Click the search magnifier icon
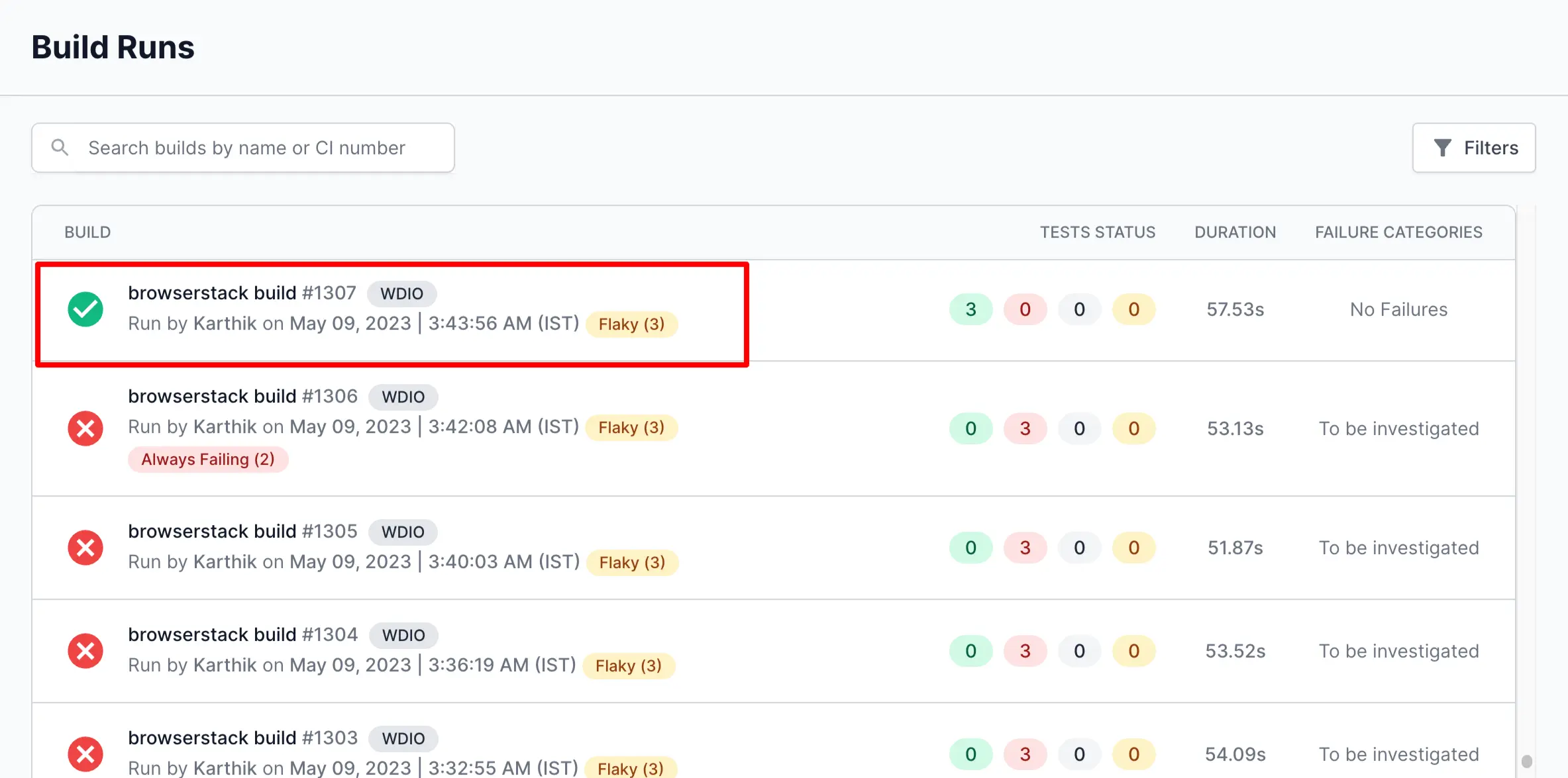 click(60, 147)
